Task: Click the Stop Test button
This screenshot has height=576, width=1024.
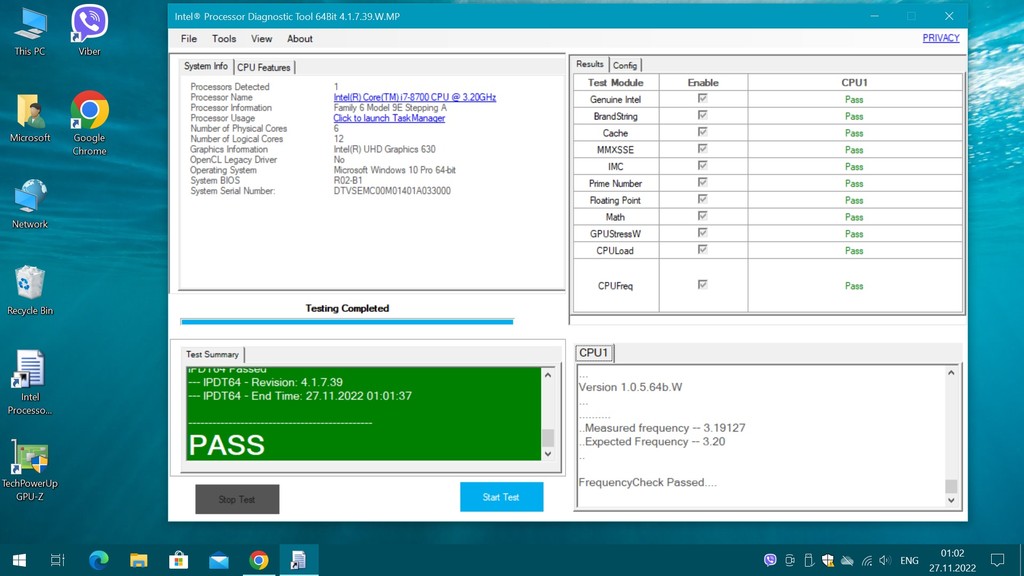Action: point(237,499)
